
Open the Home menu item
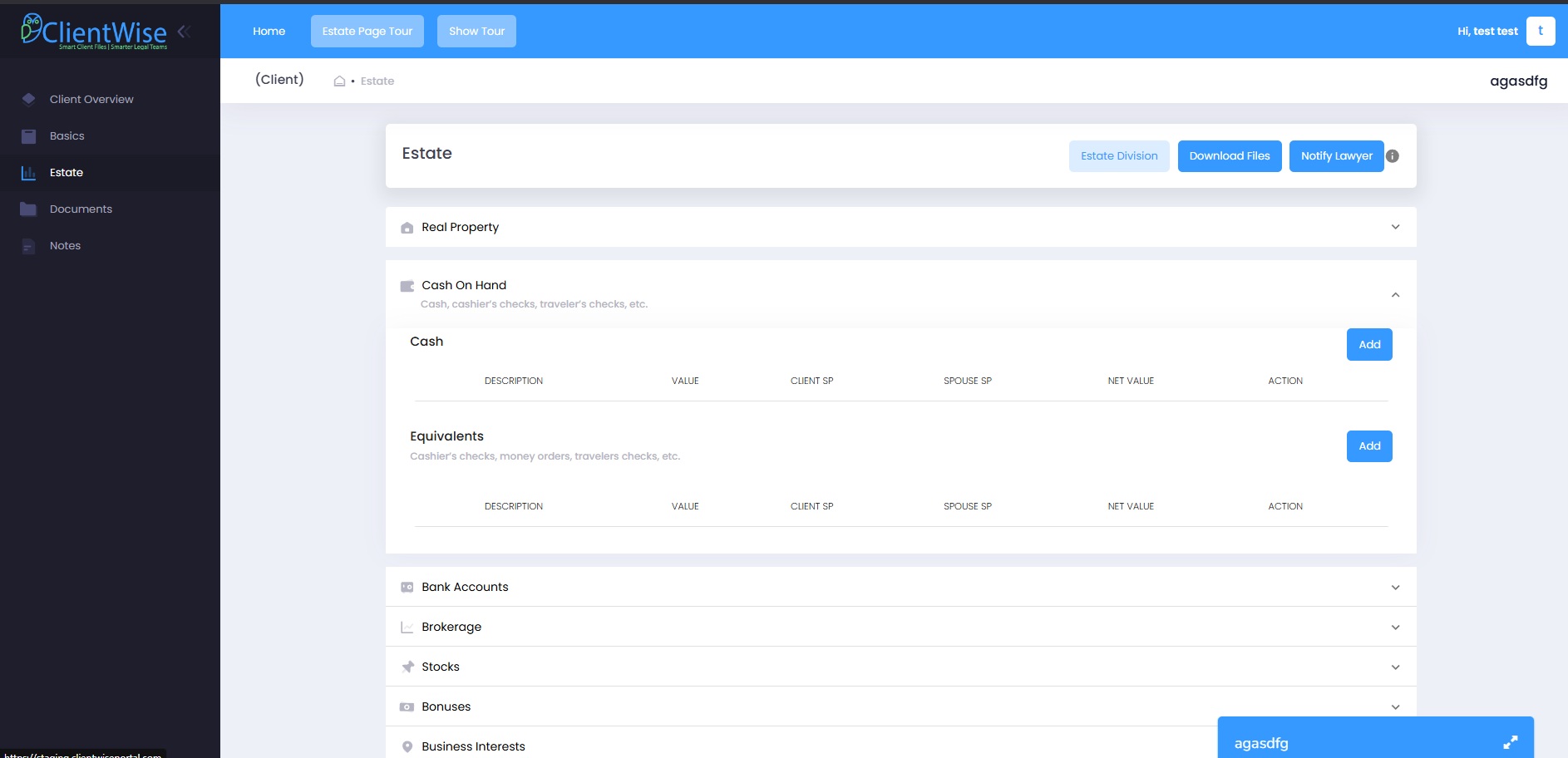point(269,31)
